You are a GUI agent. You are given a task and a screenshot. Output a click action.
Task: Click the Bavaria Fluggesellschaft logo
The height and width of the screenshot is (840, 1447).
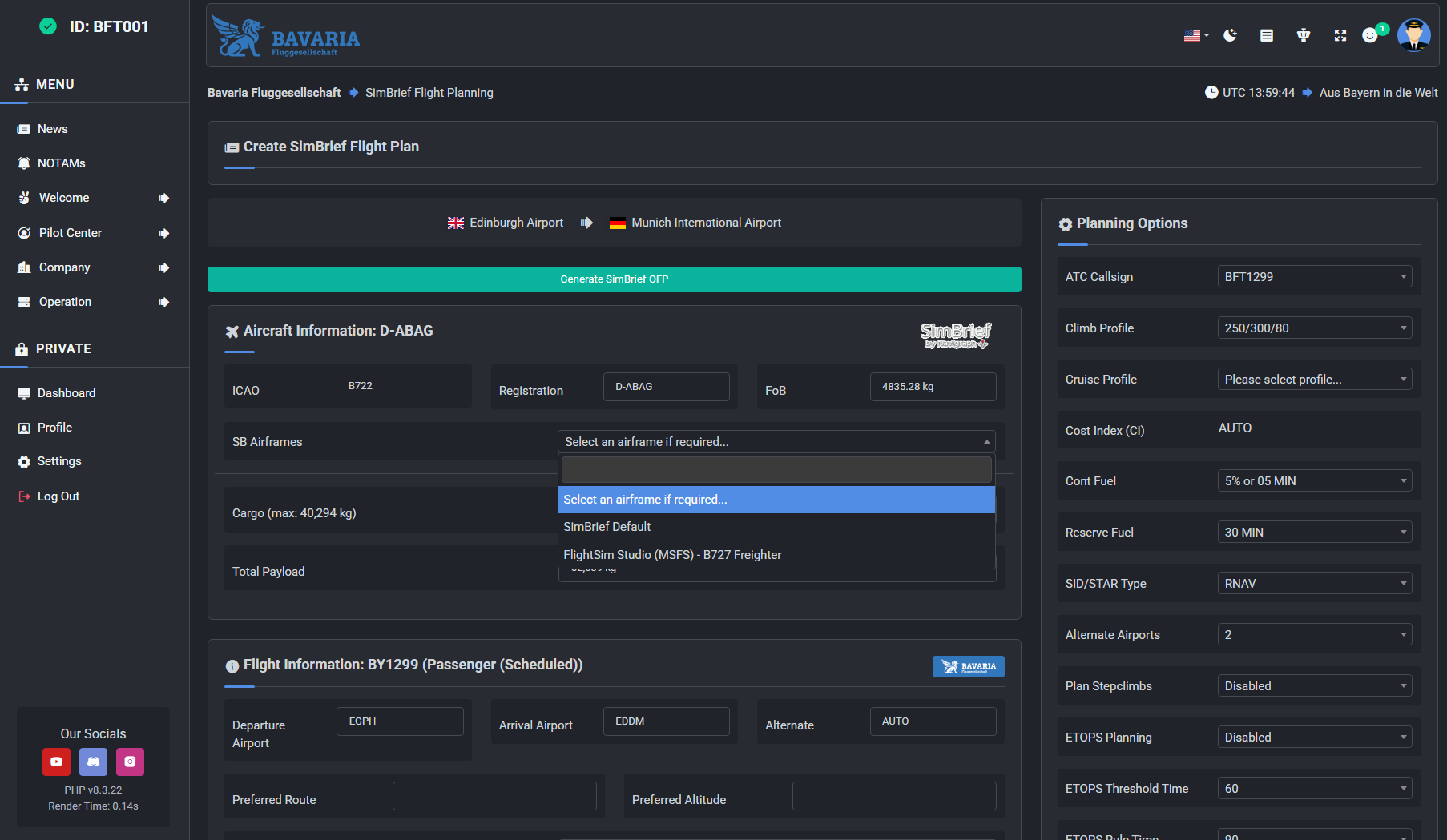pyautogui.click(x=286, y=37)
